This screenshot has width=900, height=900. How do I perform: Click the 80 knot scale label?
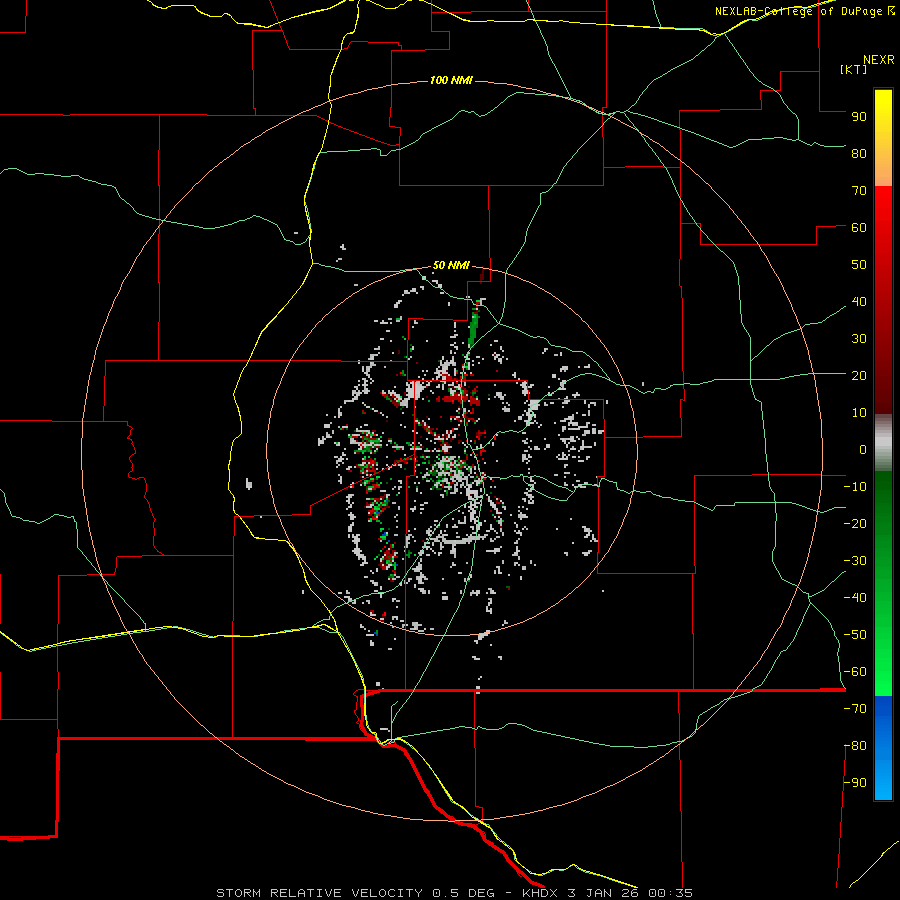859,153
